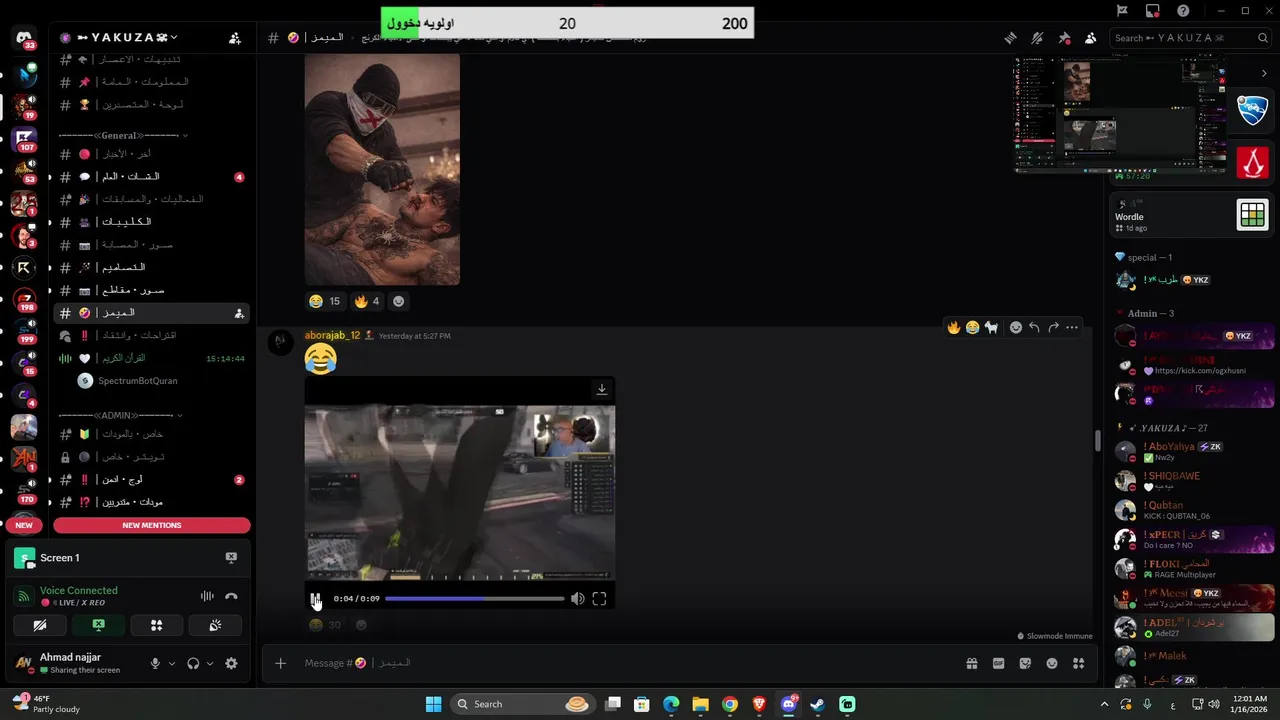The width and height of the screenshot is (1280, 720).
Task: Expand microphone input options chevron
Action: pos(172,663)
